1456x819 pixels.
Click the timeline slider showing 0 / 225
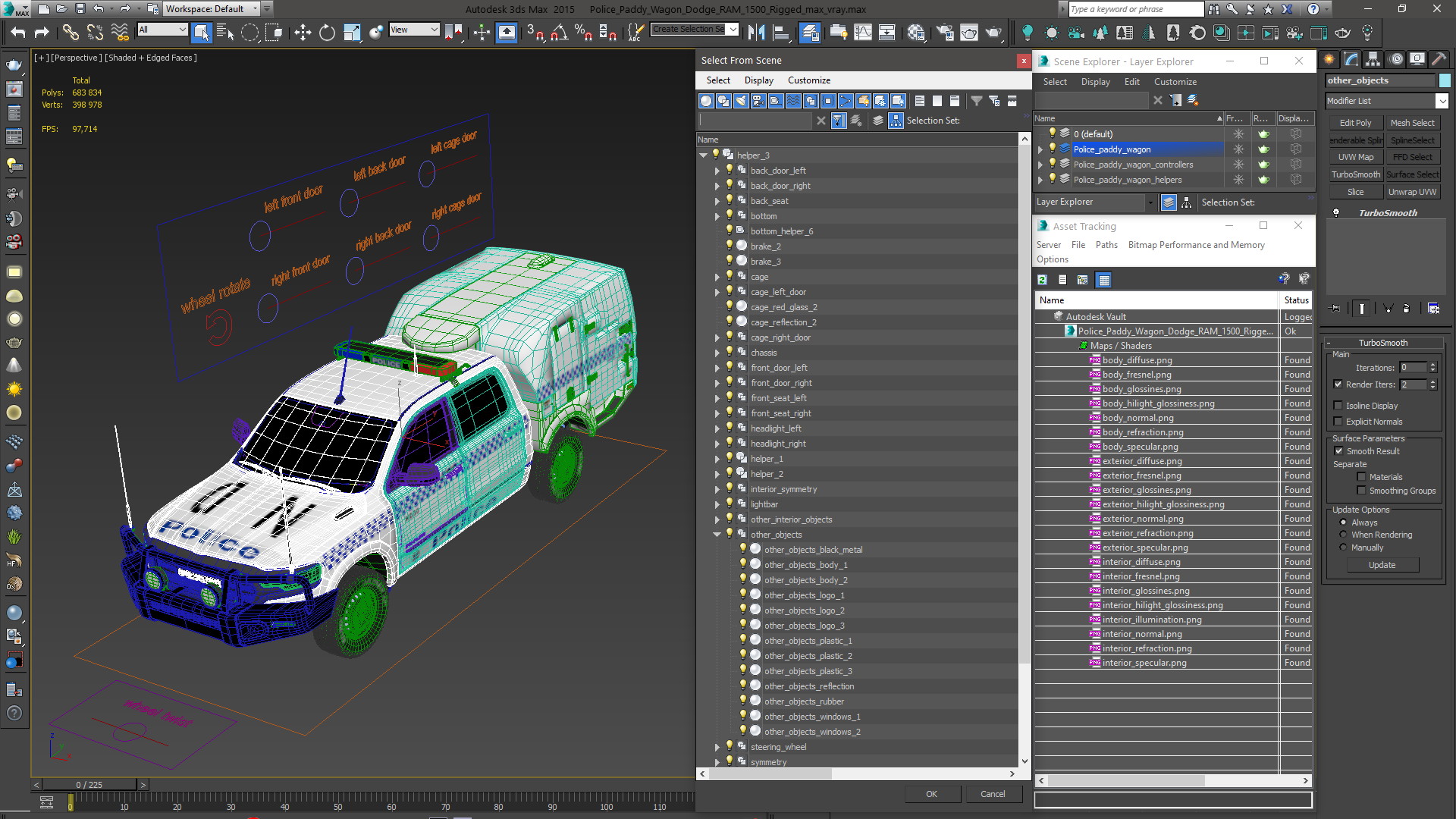(89, 785)
